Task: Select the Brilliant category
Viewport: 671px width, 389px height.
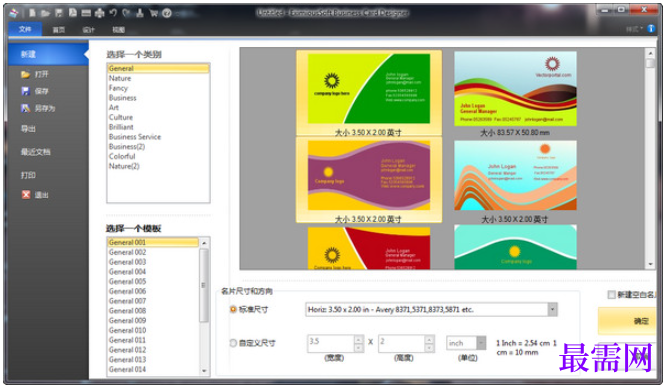Action: (158, 127)
